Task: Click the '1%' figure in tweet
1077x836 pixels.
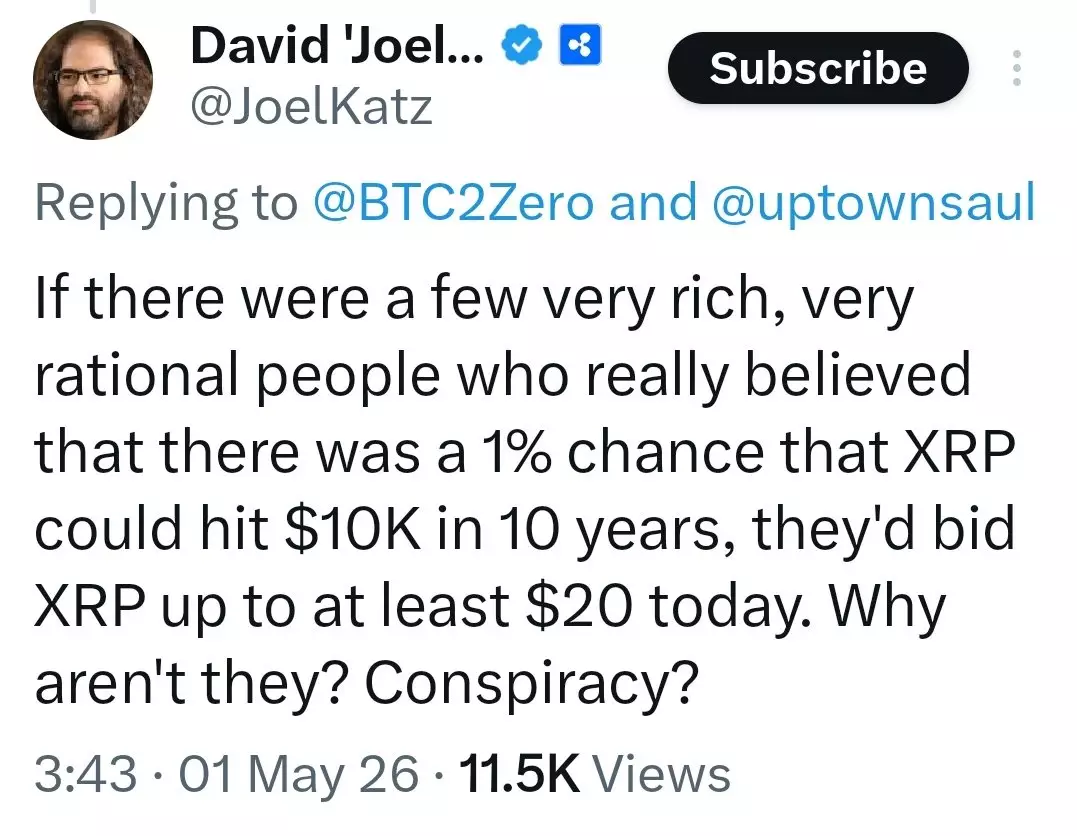Action: 516,452
